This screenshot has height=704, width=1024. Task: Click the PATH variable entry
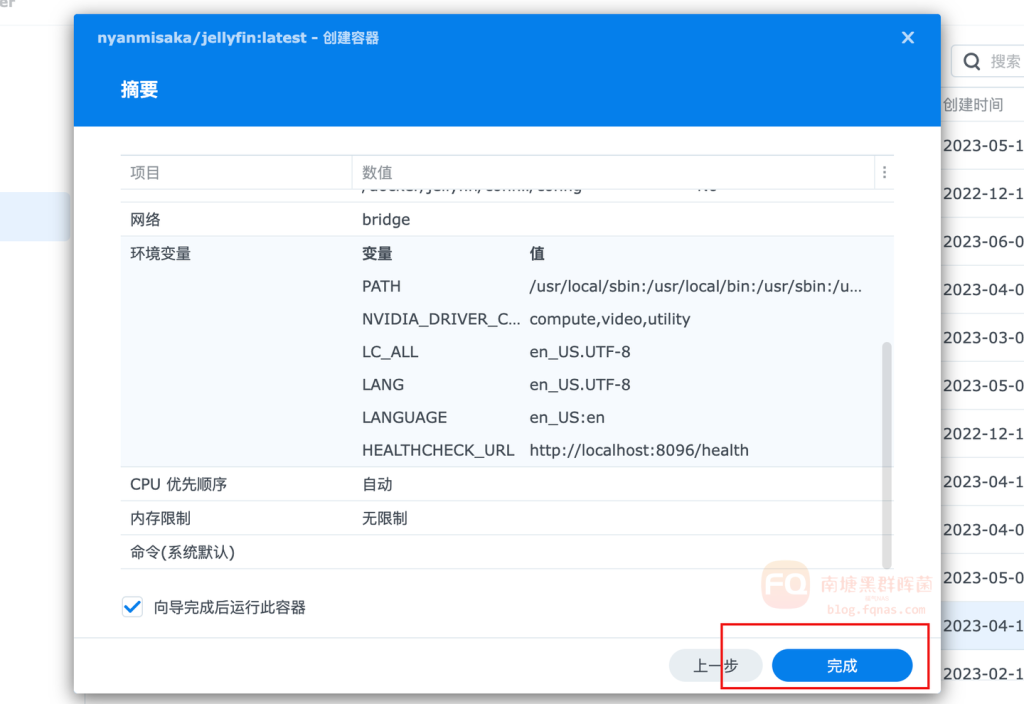(381, 287)
